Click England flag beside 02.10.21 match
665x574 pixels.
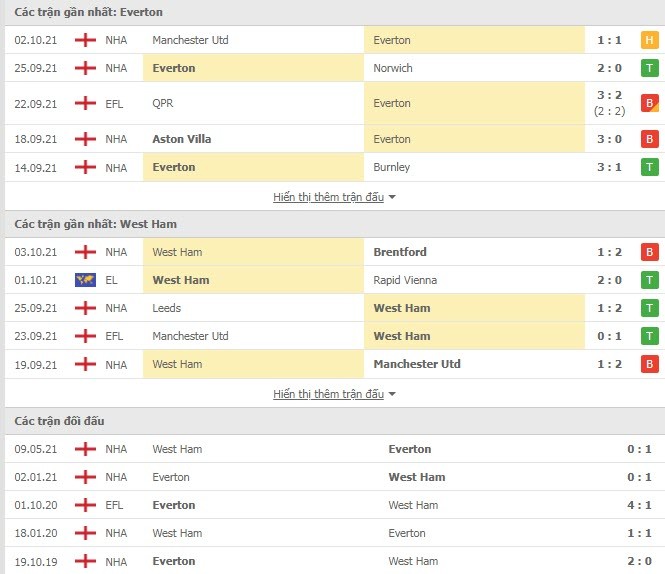click(x=85, y=40)
